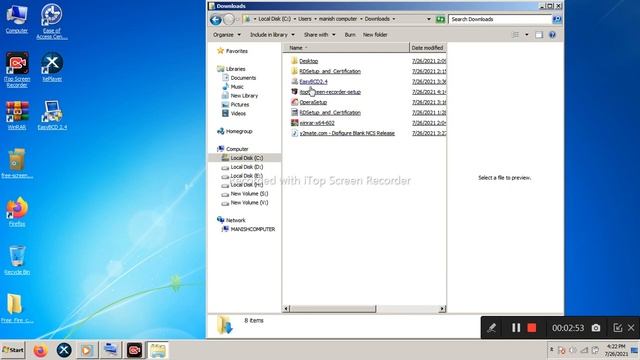The height and width of the screenshot is (360, 640).
Task: Select the XePlayer desktop shortcut
Action: 52,67
